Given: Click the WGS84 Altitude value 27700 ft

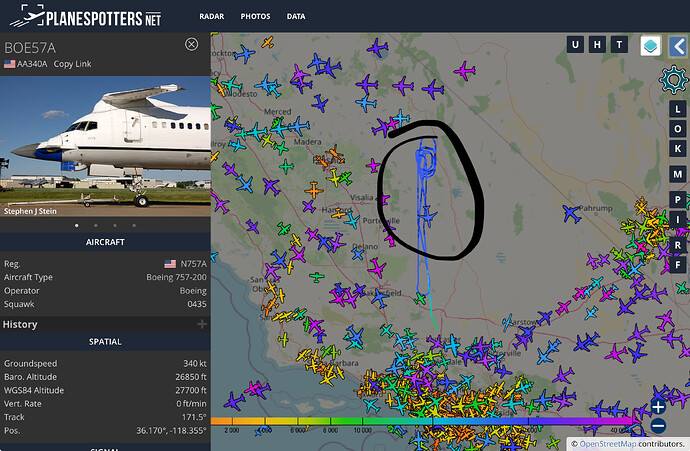Looking at the screenshot, I should coord(191,390).
